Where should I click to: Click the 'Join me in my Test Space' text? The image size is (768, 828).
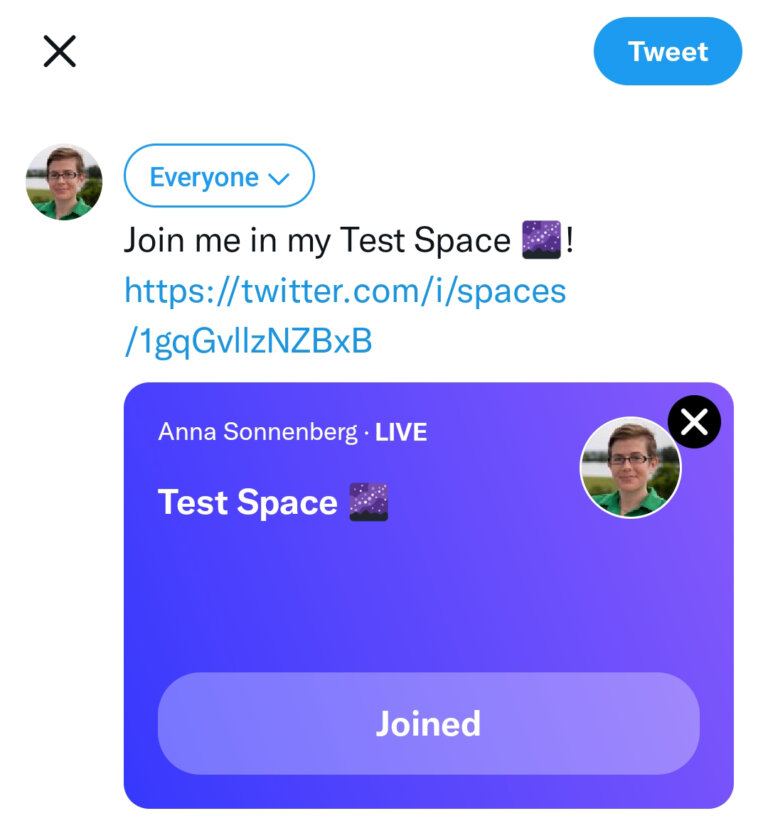tap(320, 240)
